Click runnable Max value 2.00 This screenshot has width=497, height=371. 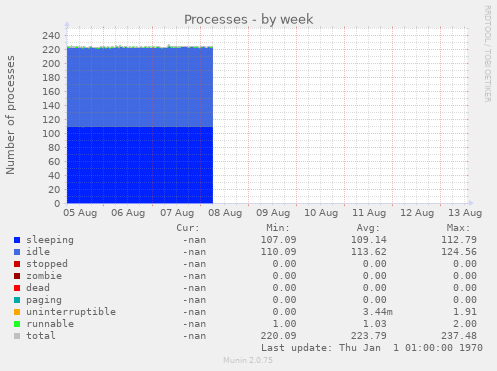465,324
